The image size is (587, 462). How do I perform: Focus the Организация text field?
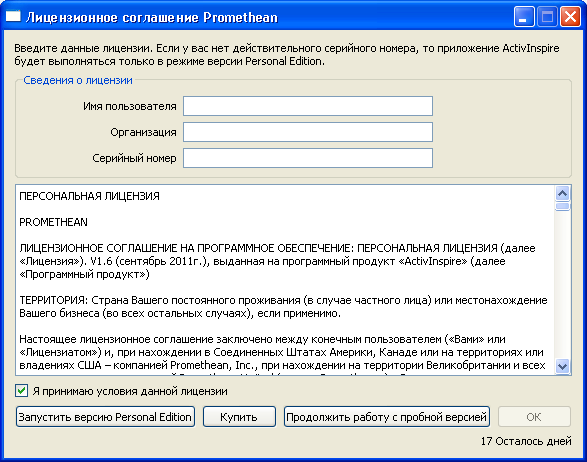(x=308, y=132)
